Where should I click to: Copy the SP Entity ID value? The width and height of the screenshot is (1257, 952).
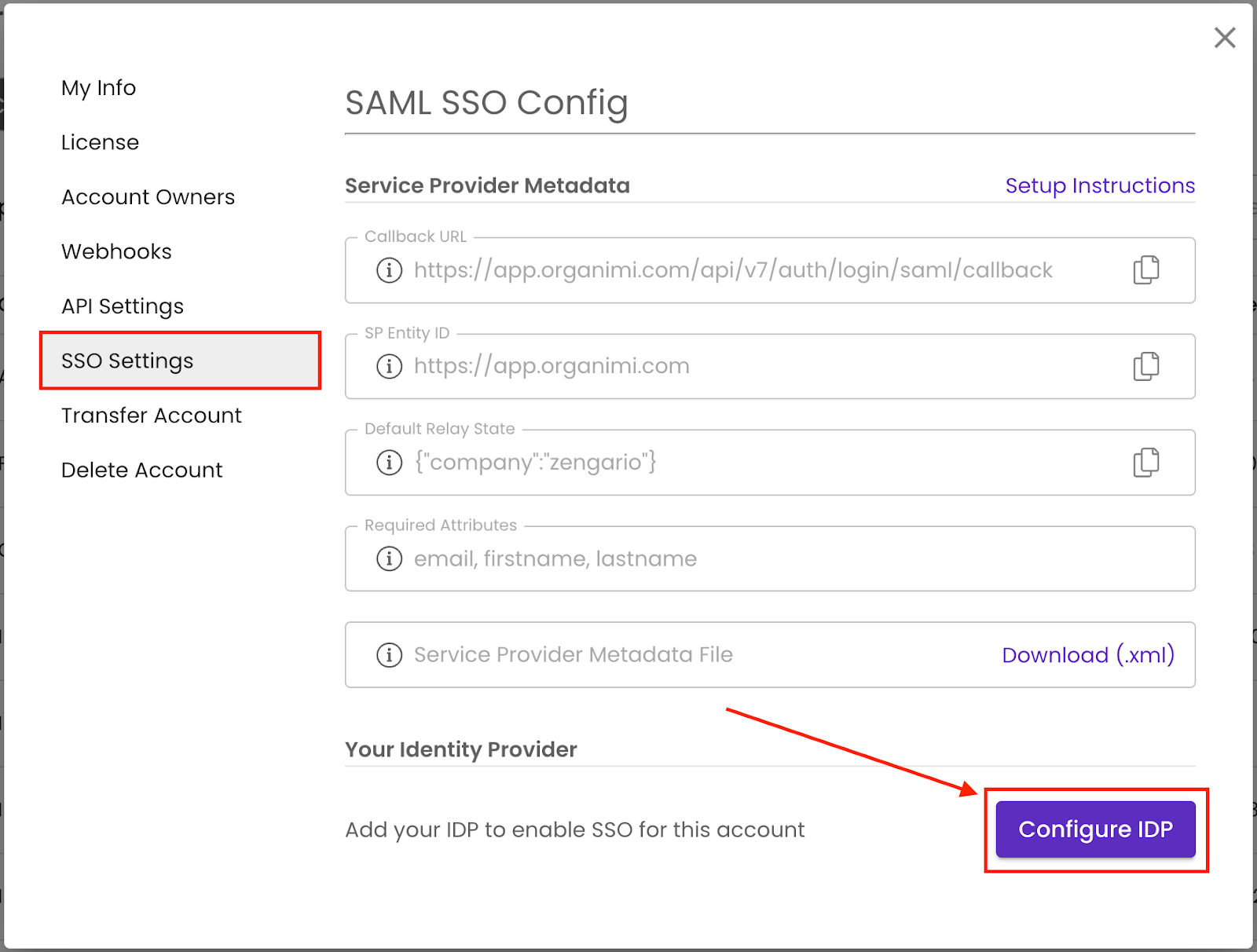pos(1145,366)
